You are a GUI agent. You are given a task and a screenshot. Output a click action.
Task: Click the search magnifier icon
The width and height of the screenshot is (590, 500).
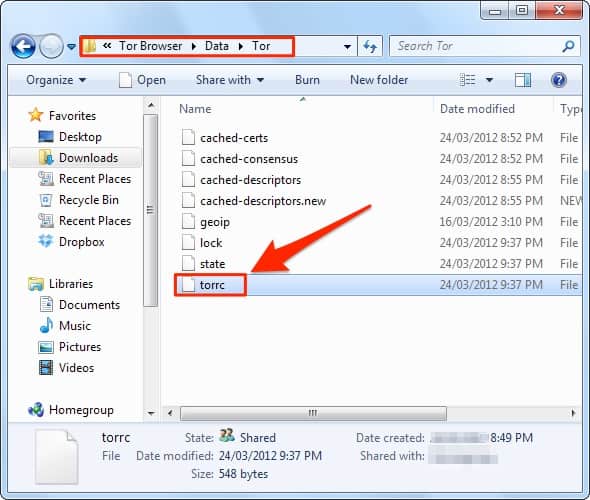pos(568,46)
